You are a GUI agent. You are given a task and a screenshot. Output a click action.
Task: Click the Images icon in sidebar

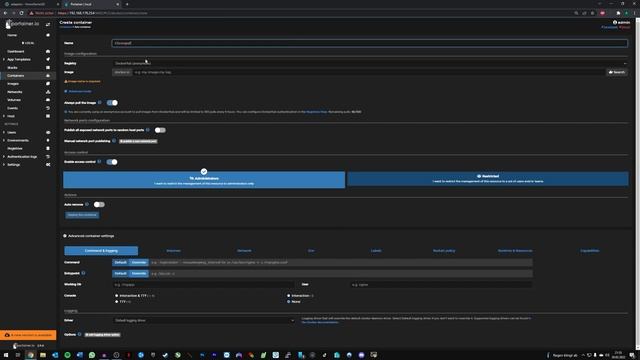coord(48,84)
